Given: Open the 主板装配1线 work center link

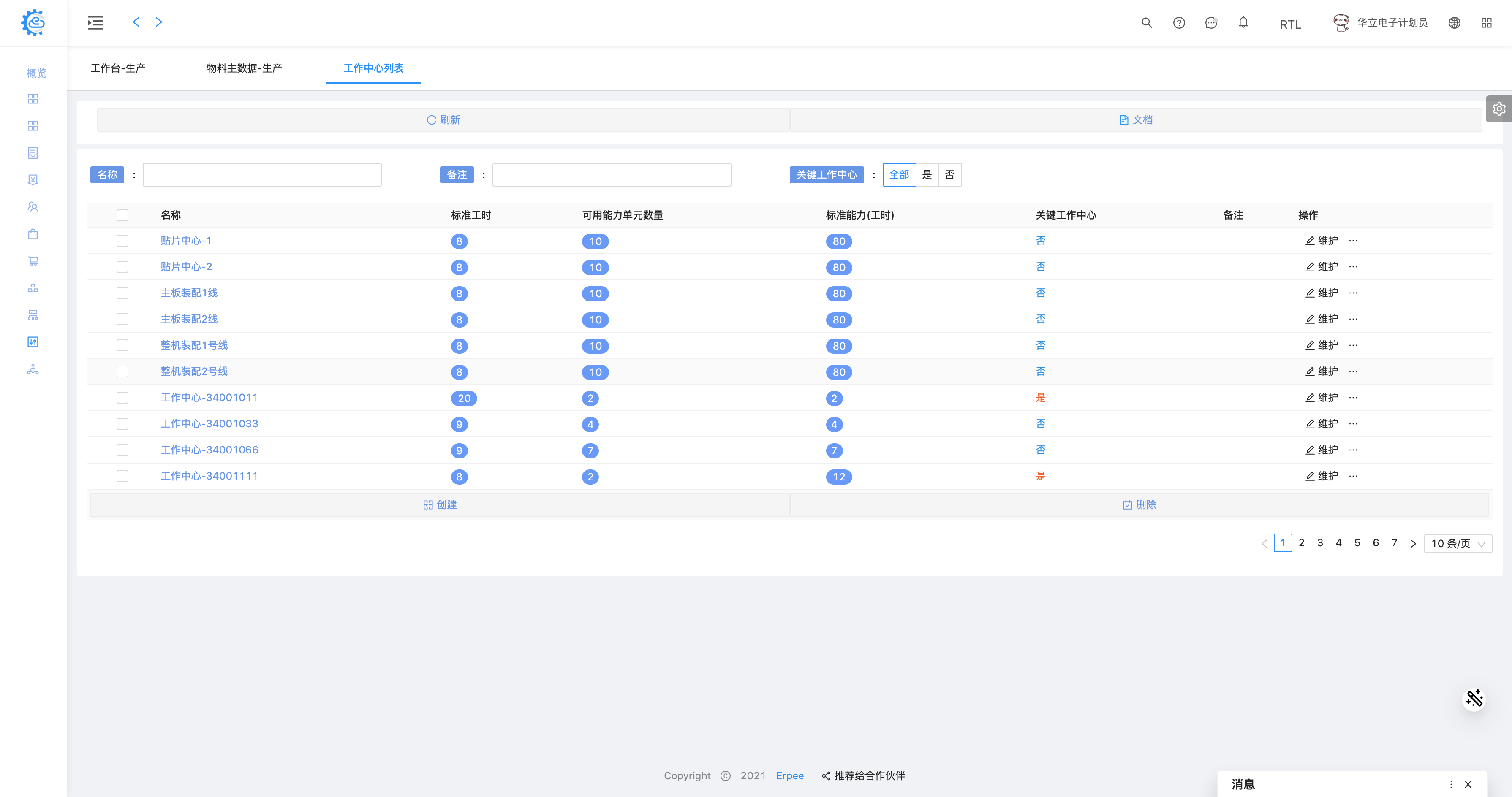Looking at the screenshot, I should point(189,293).
